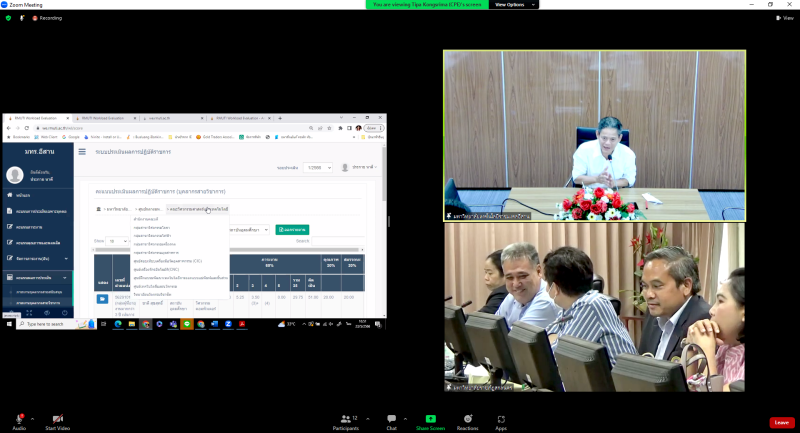Screen dimensions: 800x433
Task: Click the red Leave button
Action: [x=781, y=422]
